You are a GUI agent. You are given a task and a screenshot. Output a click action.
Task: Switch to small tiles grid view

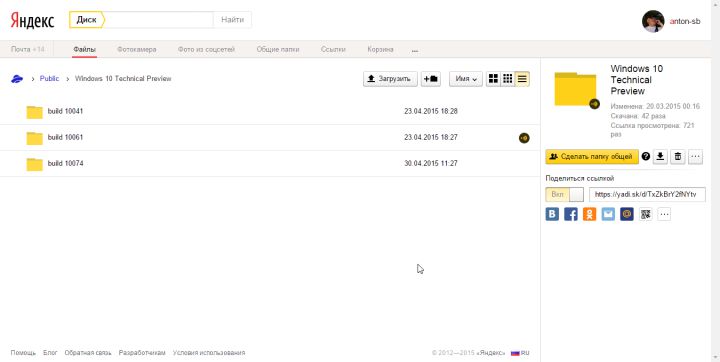[507, 79]
